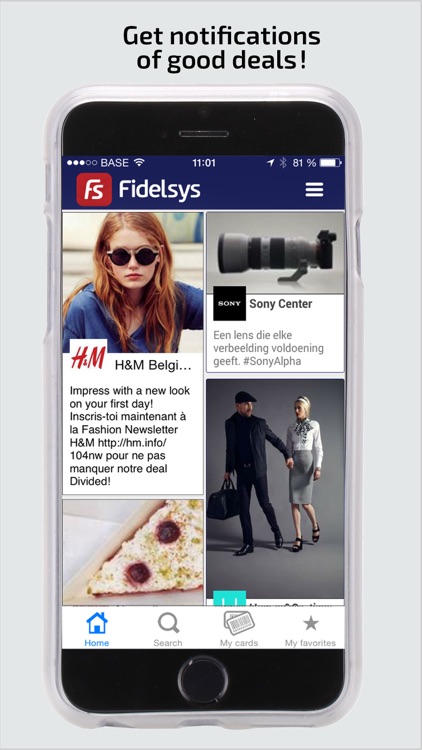Open the Sony Center store name
This screenshot has height=750, width=422.
(x=281, y=304)
